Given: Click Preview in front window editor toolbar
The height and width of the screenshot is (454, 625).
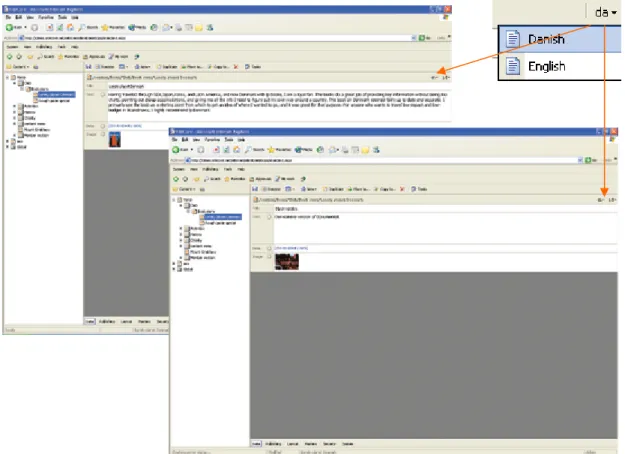Looking at the screenshot, I should [x=271, y=189].
